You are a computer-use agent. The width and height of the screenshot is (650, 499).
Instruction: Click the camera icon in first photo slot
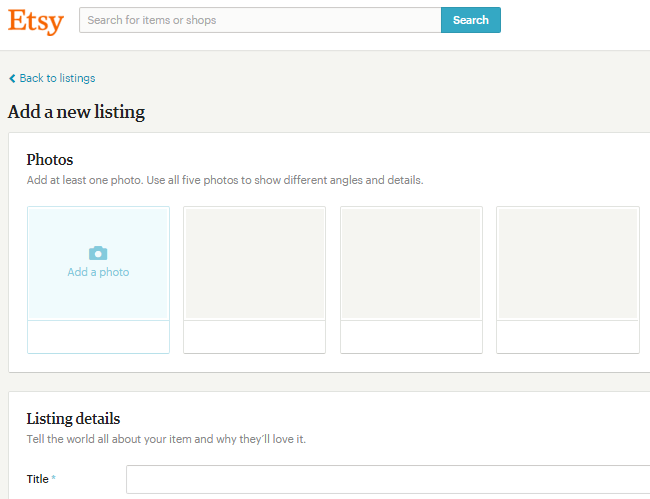(x=98, y=253)
